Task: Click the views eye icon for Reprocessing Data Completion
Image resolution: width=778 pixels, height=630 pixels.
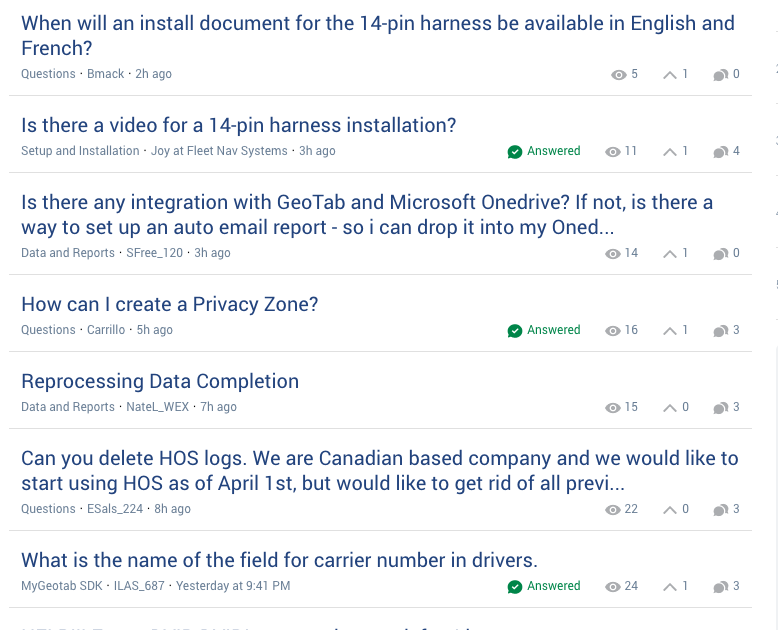Action: click(x=613, y=408)
